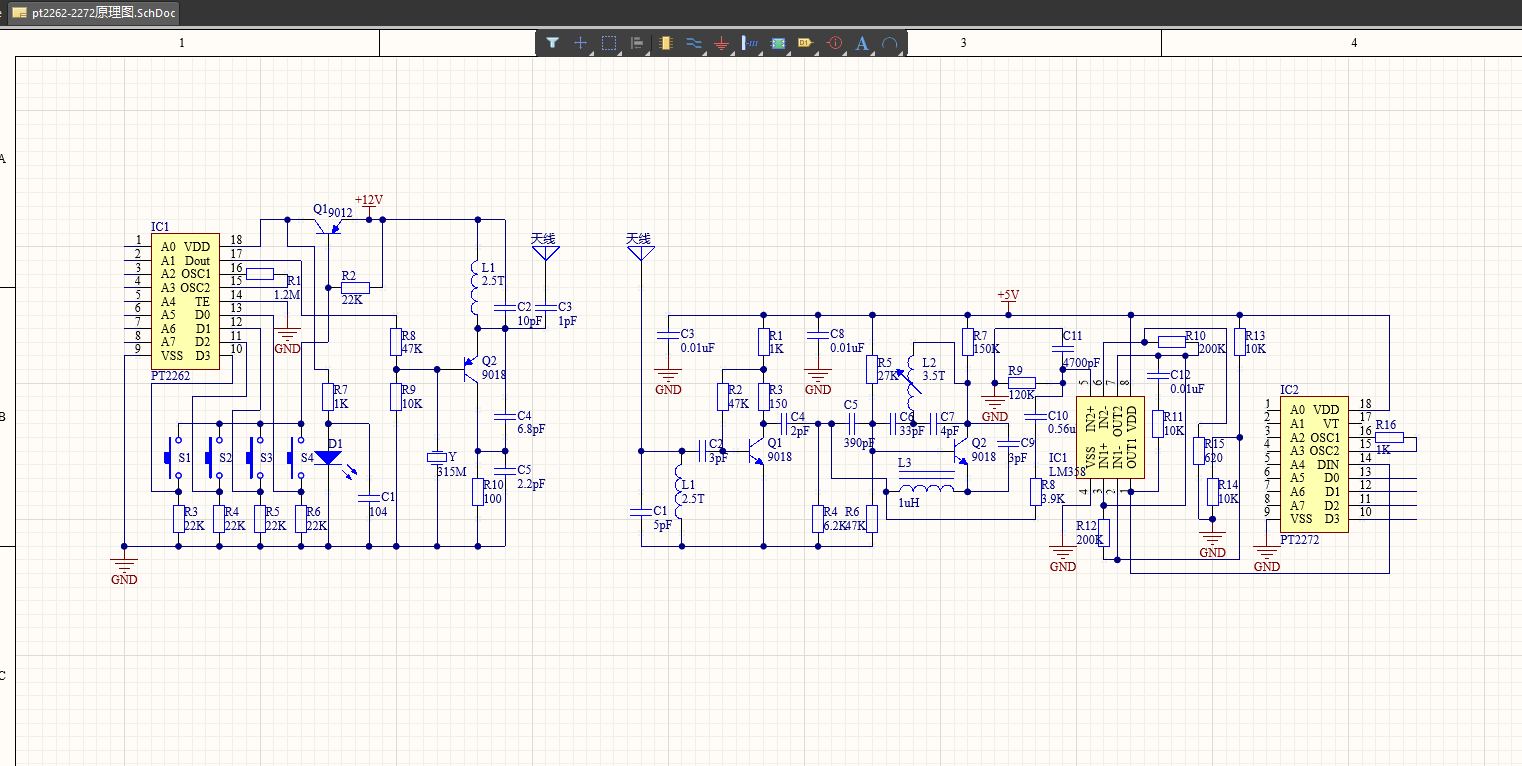
Task: Click the align objects tool
Action: tap(636, 43)
